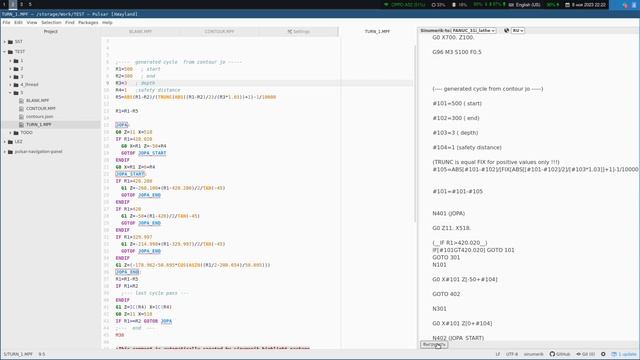Expand the pulsar-navigation-panel folder arrow
The image size is (640, 360).
5,152
